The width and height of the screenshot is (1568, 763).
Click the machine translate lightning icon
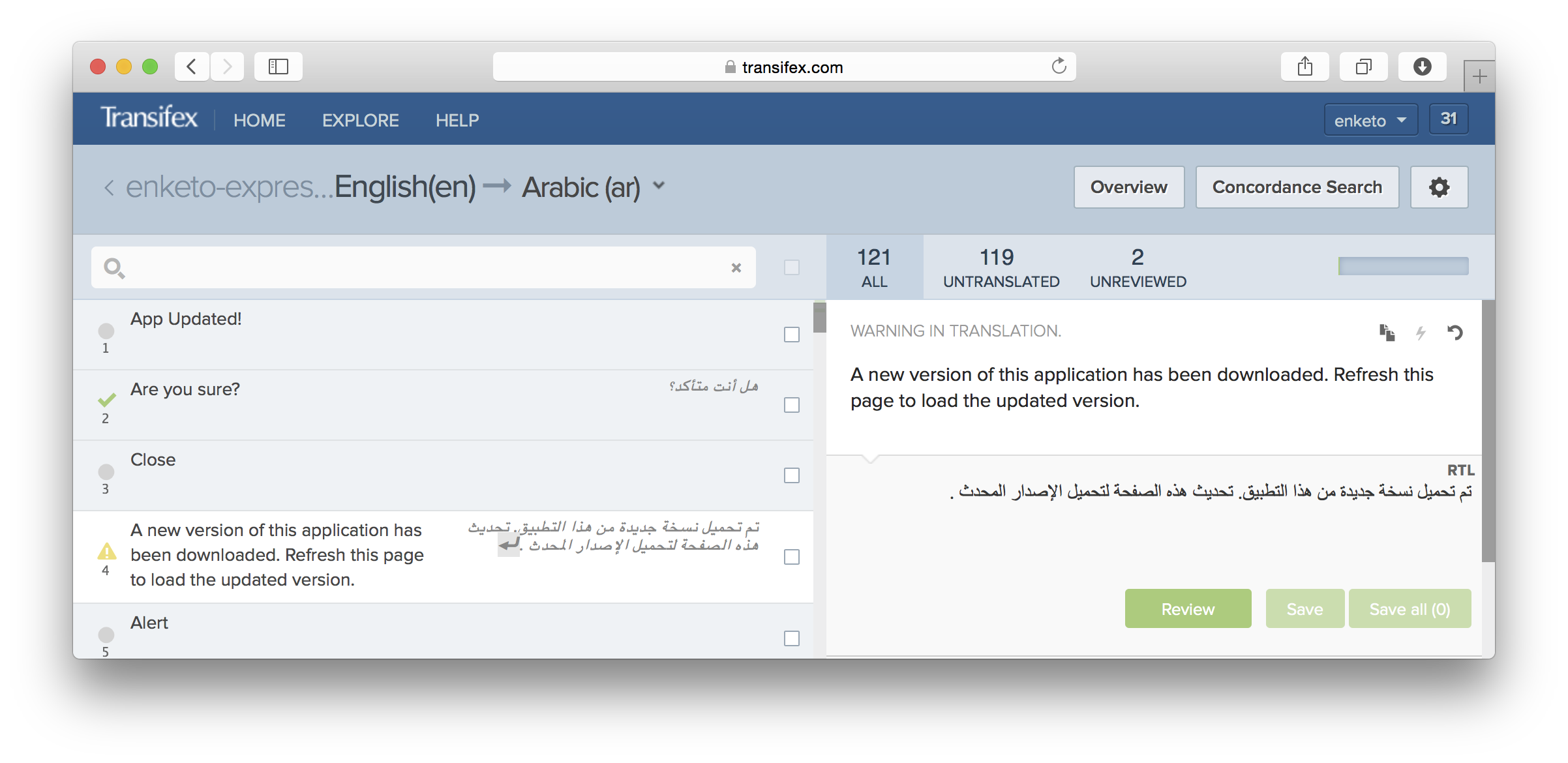[x=1421, y=333]
